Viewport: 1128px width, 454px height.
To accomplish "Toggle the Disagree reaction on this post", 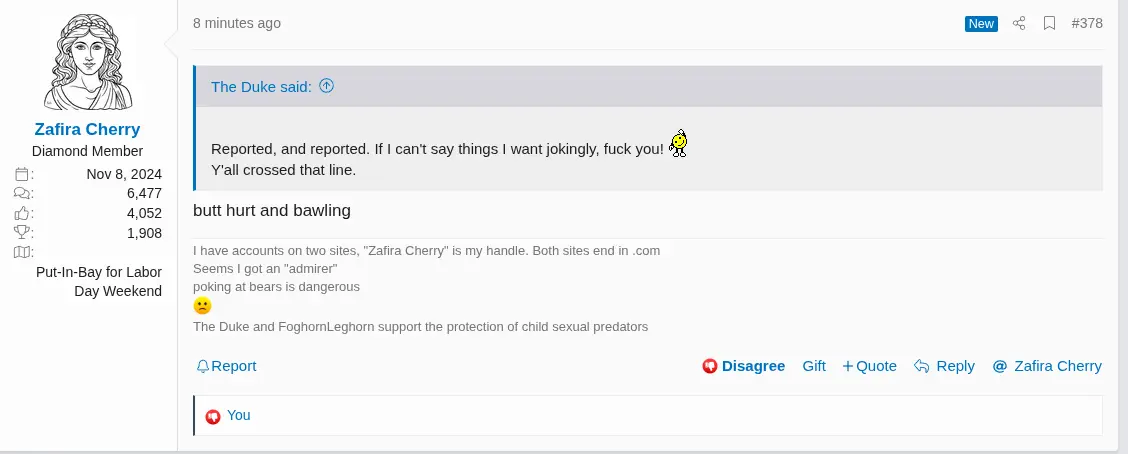I will click(x=743, y=366).
